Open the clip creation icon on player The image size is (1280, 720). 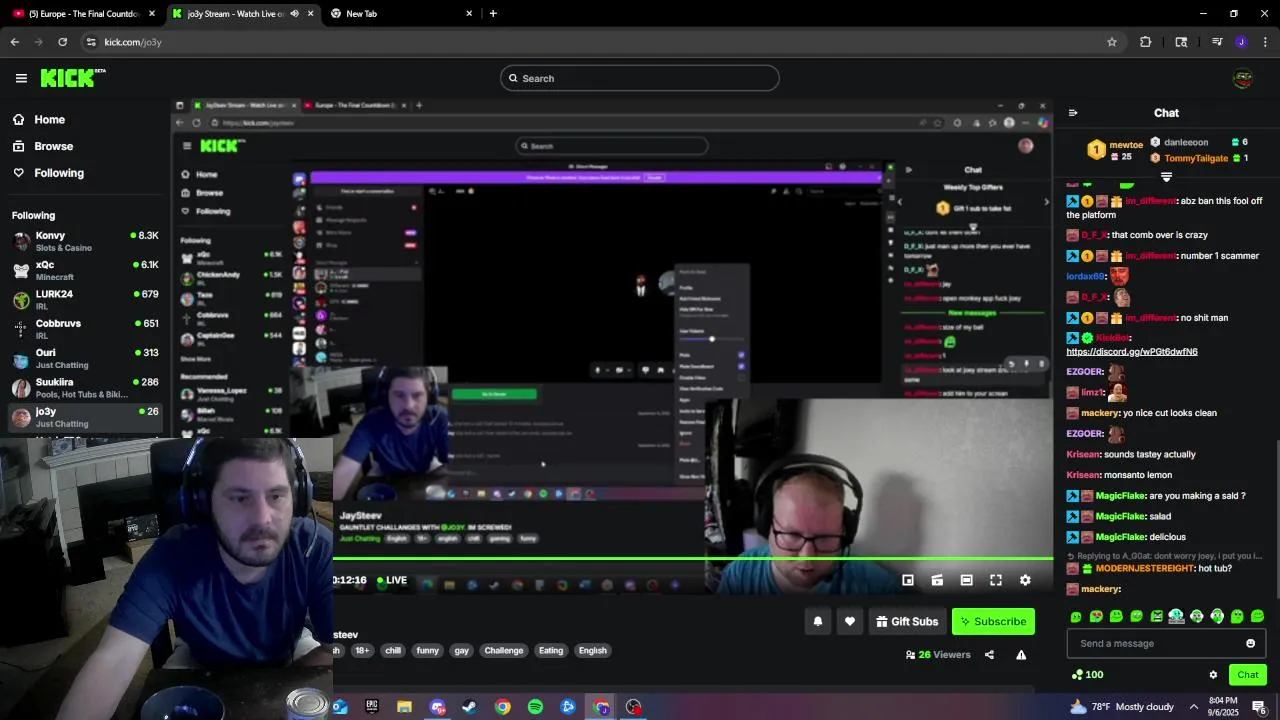(937, 580)
